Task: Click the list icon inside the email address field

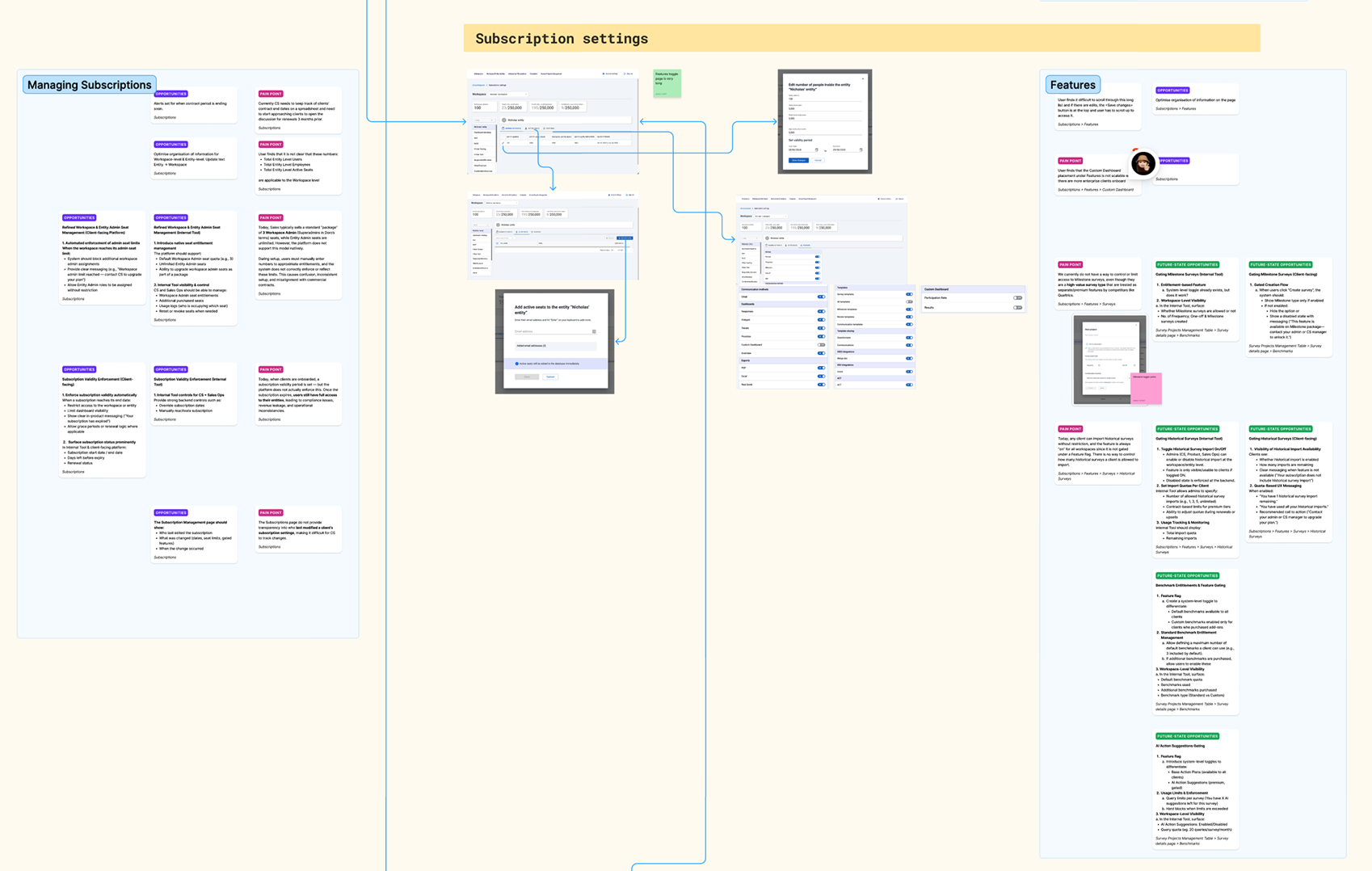Action: pos(594,331)
